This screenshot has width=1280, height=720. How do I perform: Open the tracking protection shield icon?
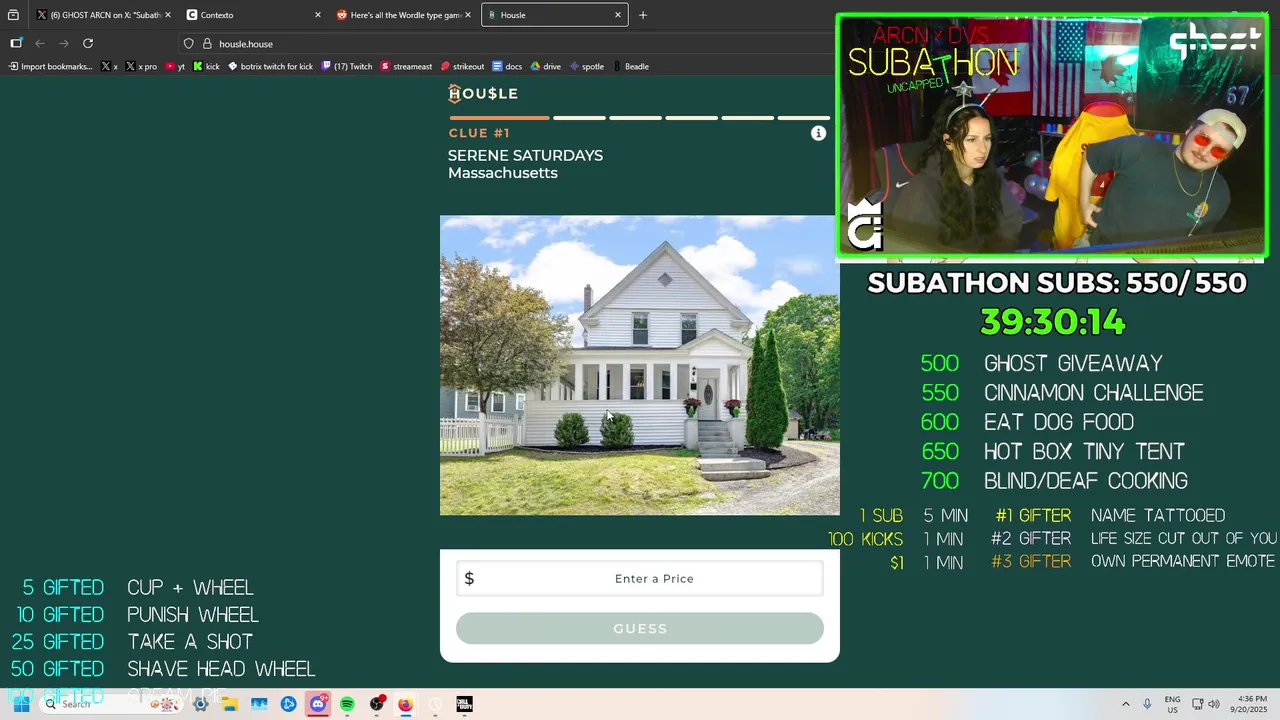188,44
